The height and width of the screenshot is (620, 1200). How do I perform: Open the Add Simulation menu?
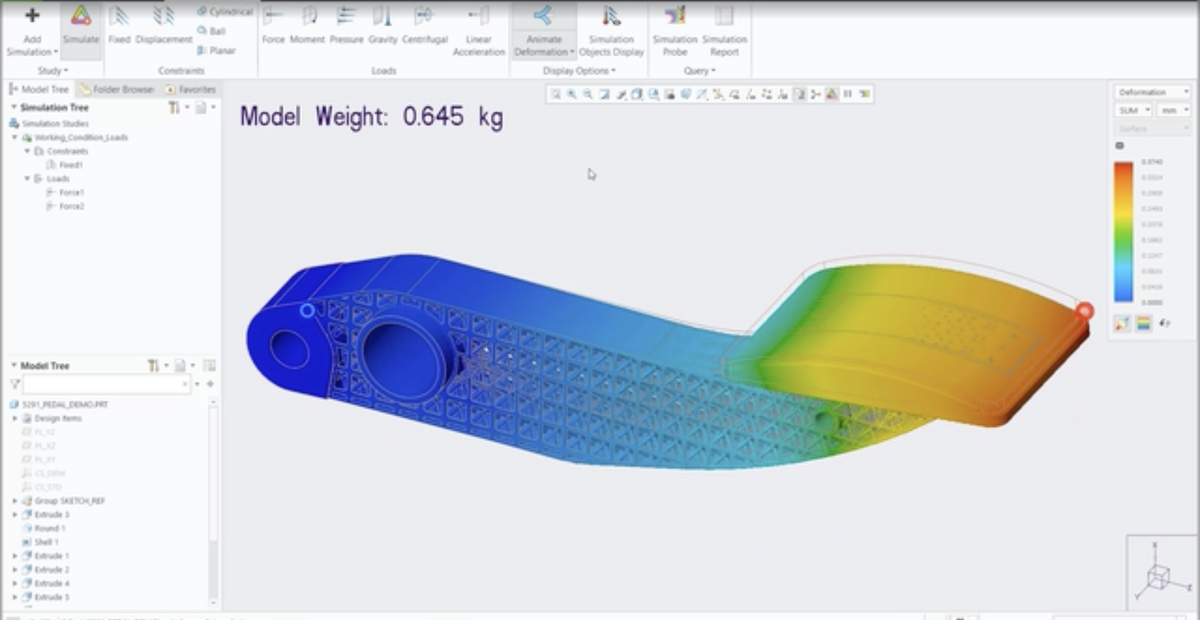point(31,28)
